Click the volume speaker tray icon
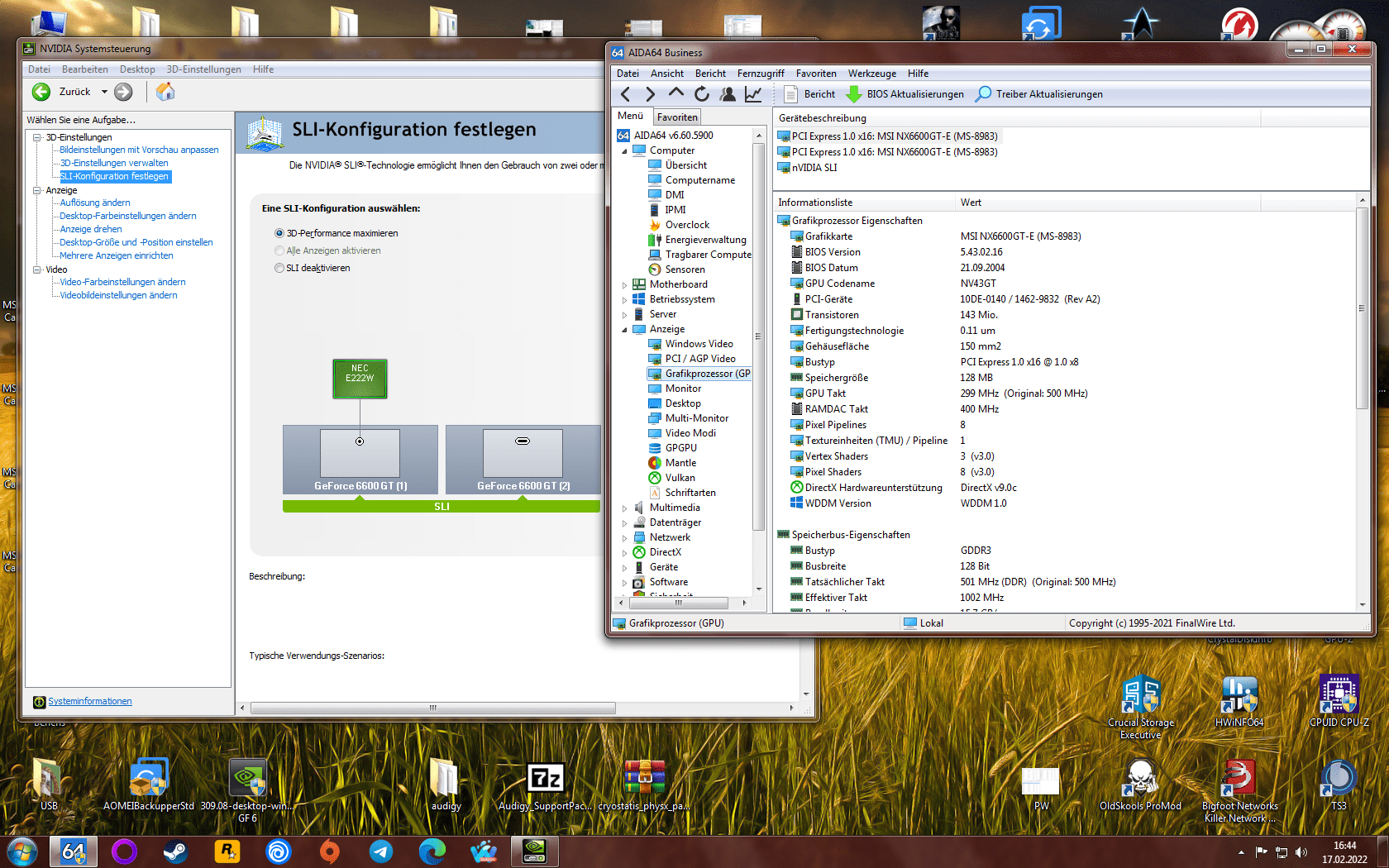 (1301, 851)
